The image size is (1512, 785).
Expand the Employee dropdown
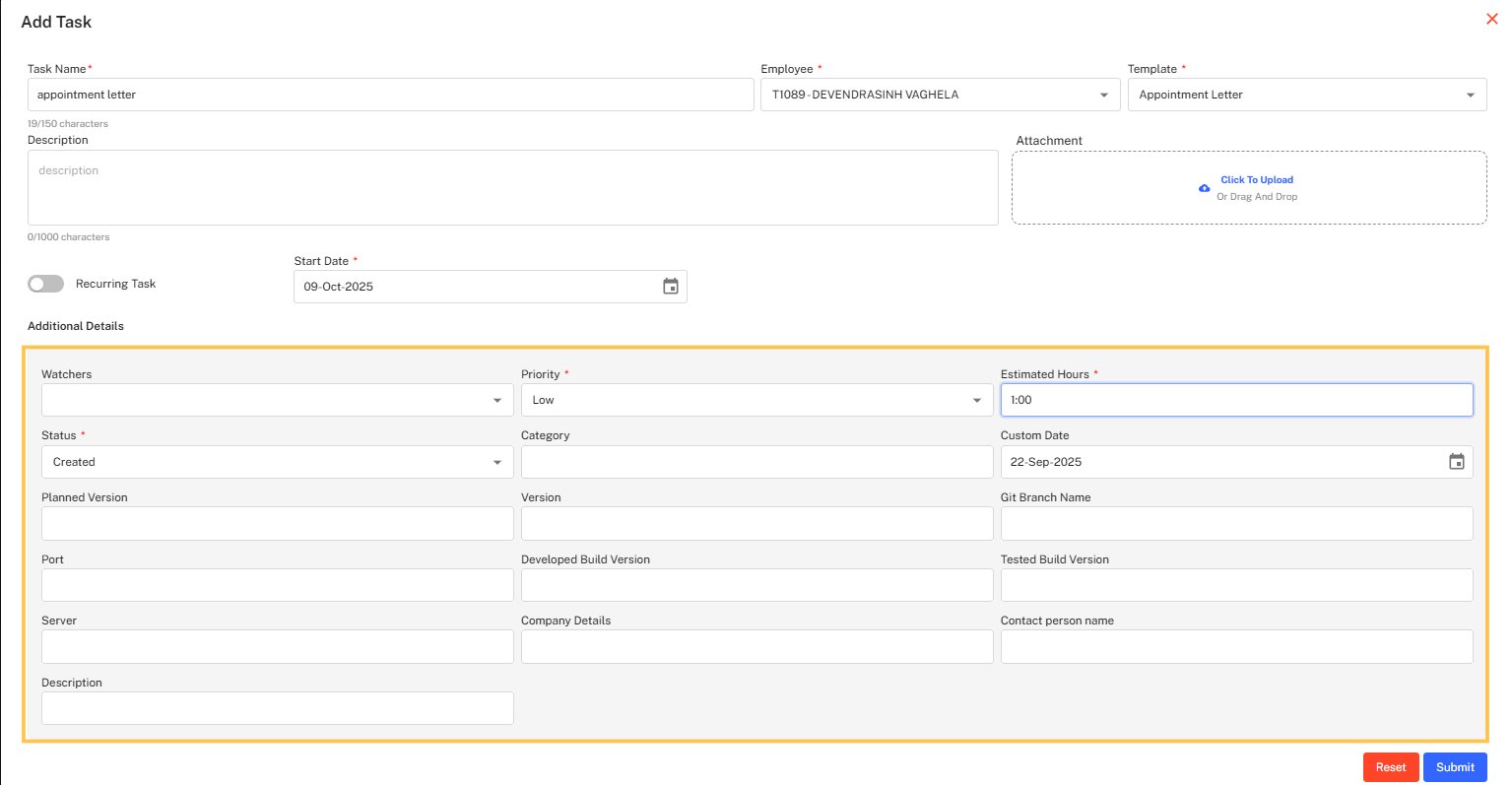coord(1103,96)
